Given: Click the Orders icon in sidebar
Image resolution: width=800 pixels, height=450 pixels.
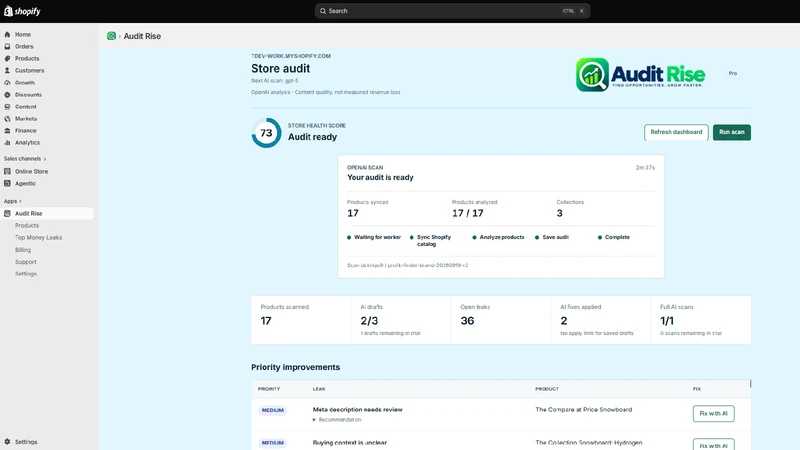Looking at the screenshot, I should tap(7, 46).
